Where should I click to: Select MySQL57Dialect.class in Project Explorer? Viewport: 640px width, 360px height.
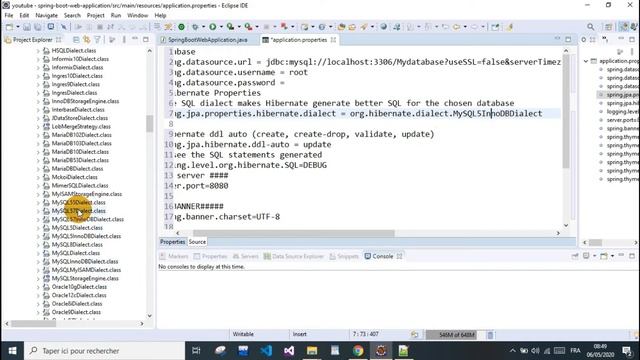[x=78, y=211]
